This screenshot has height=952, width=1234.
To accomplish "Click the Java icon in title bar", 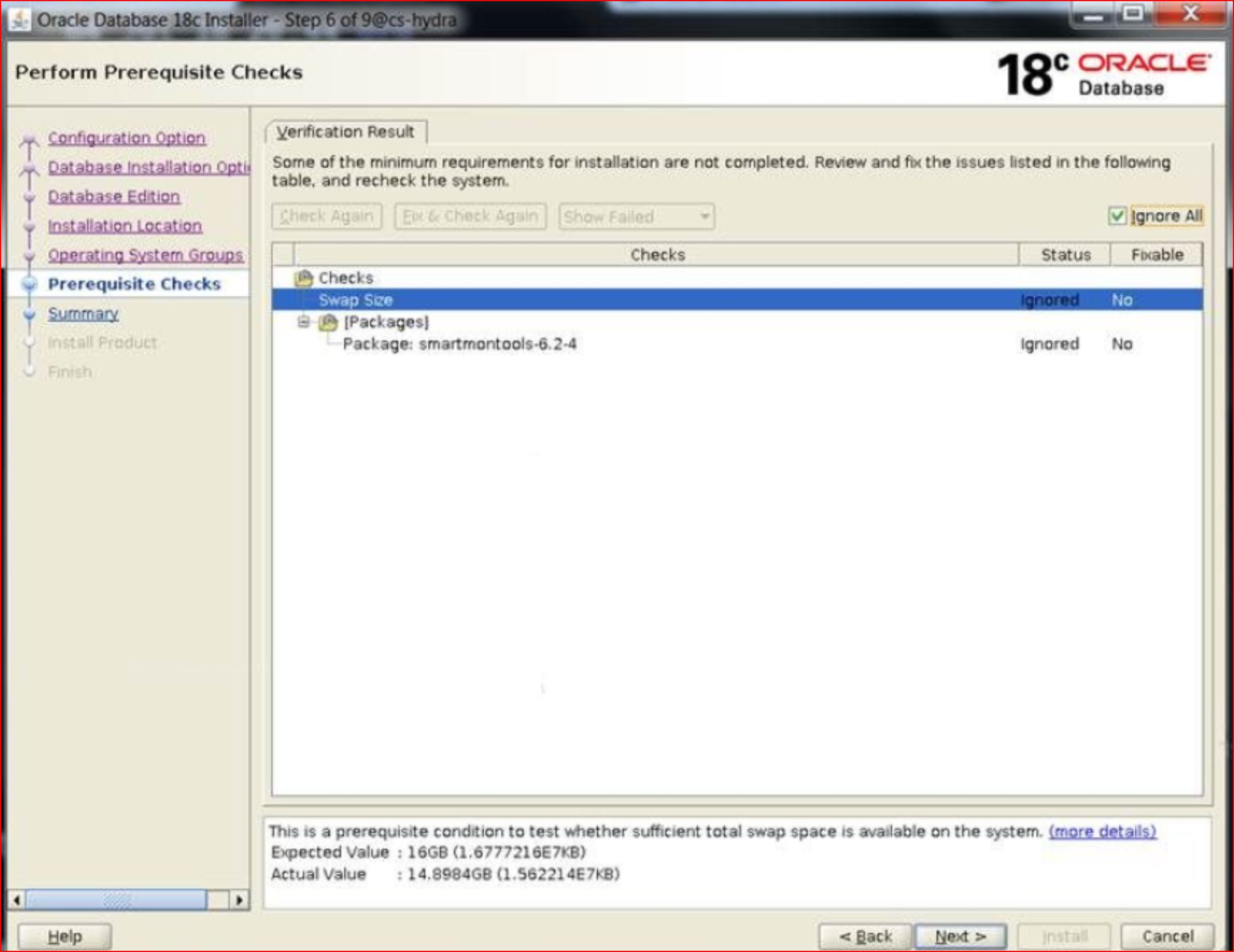I will (x=20, y=20).
